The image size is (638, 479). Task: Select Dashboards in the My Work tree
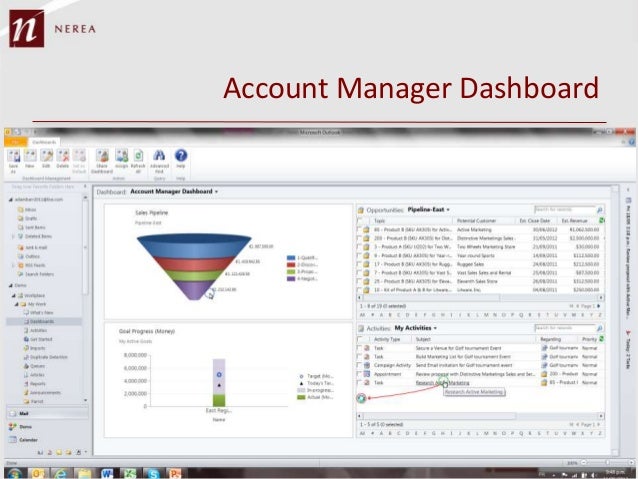42,322
